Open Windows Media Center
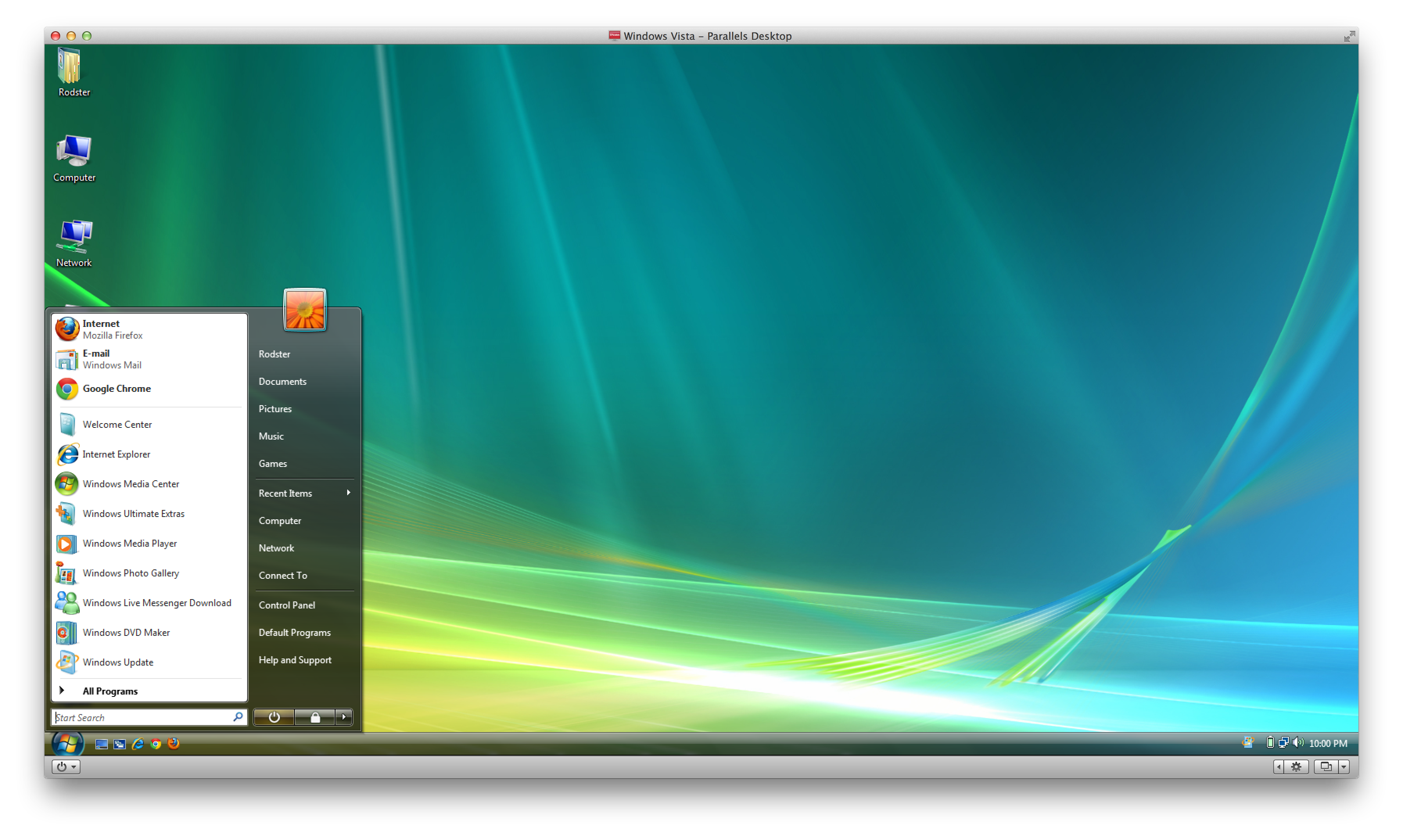This screenshot has height=840, width=1403. click(149, 483)
